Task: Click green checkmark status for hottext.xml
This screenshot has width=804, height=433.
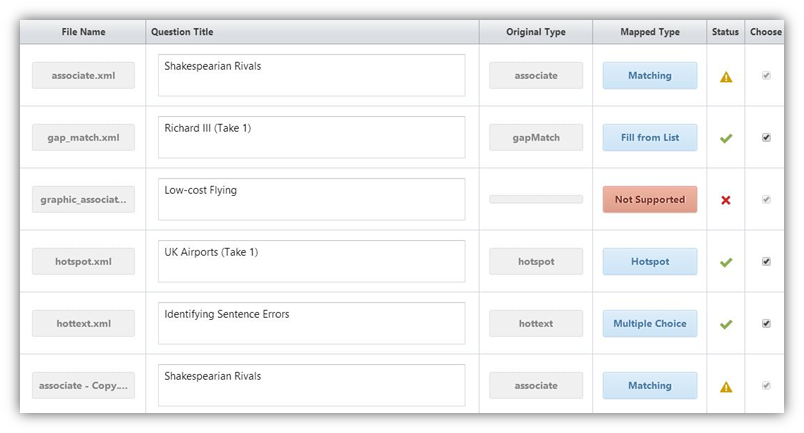Action: [726, 324]
